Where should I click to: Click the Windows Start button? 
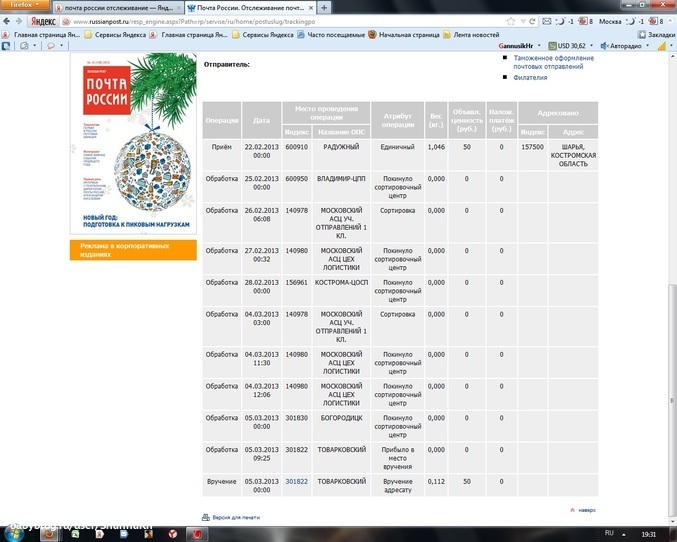(12, 533)
